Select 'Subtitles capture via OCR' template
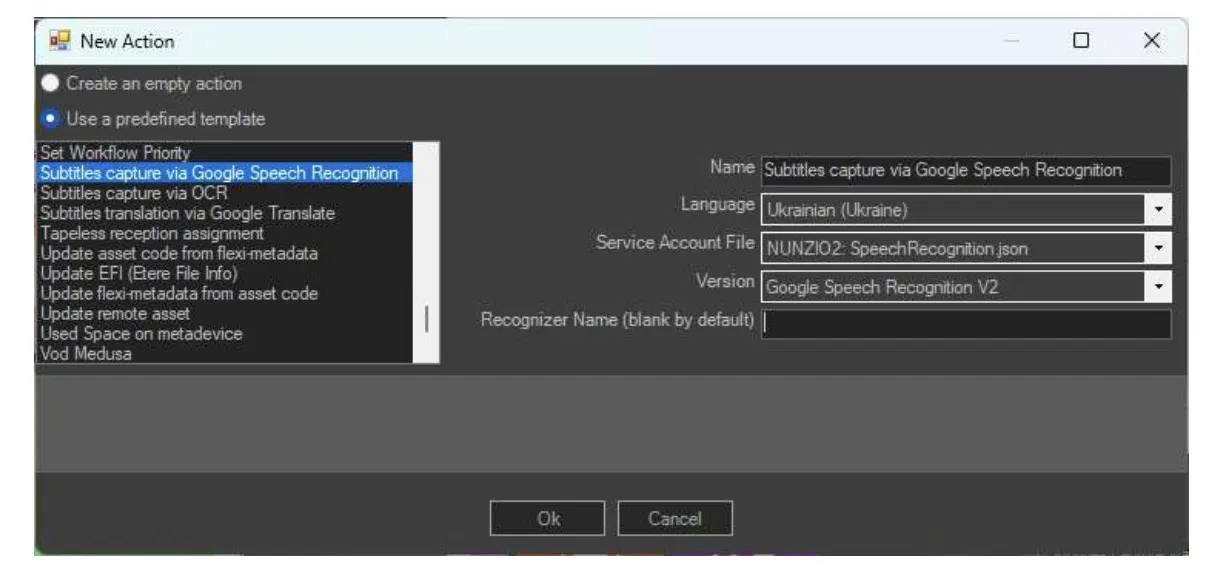 [134, 193]
